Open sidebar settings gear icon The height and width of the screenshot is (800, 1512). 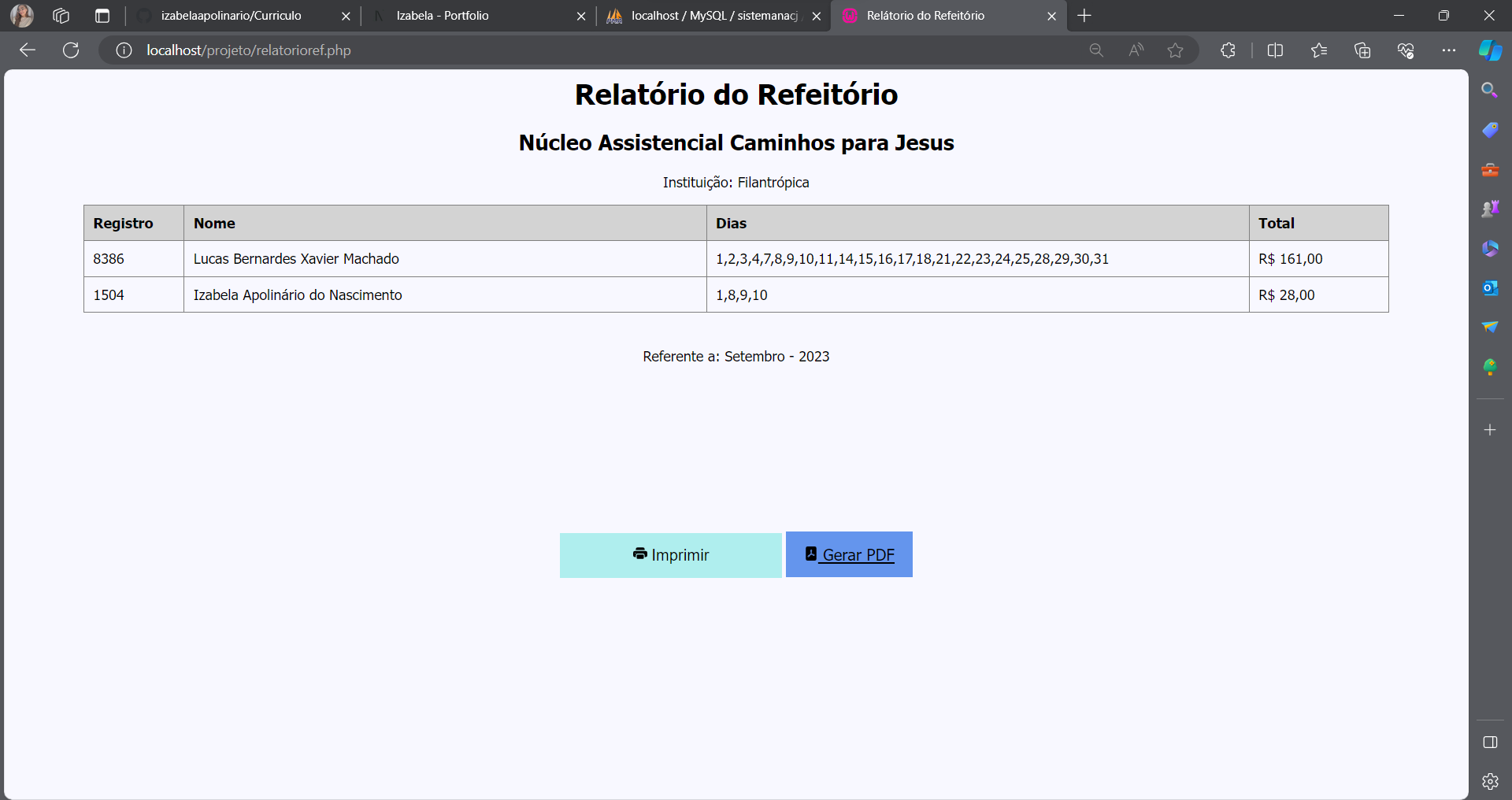point(1490,781)
